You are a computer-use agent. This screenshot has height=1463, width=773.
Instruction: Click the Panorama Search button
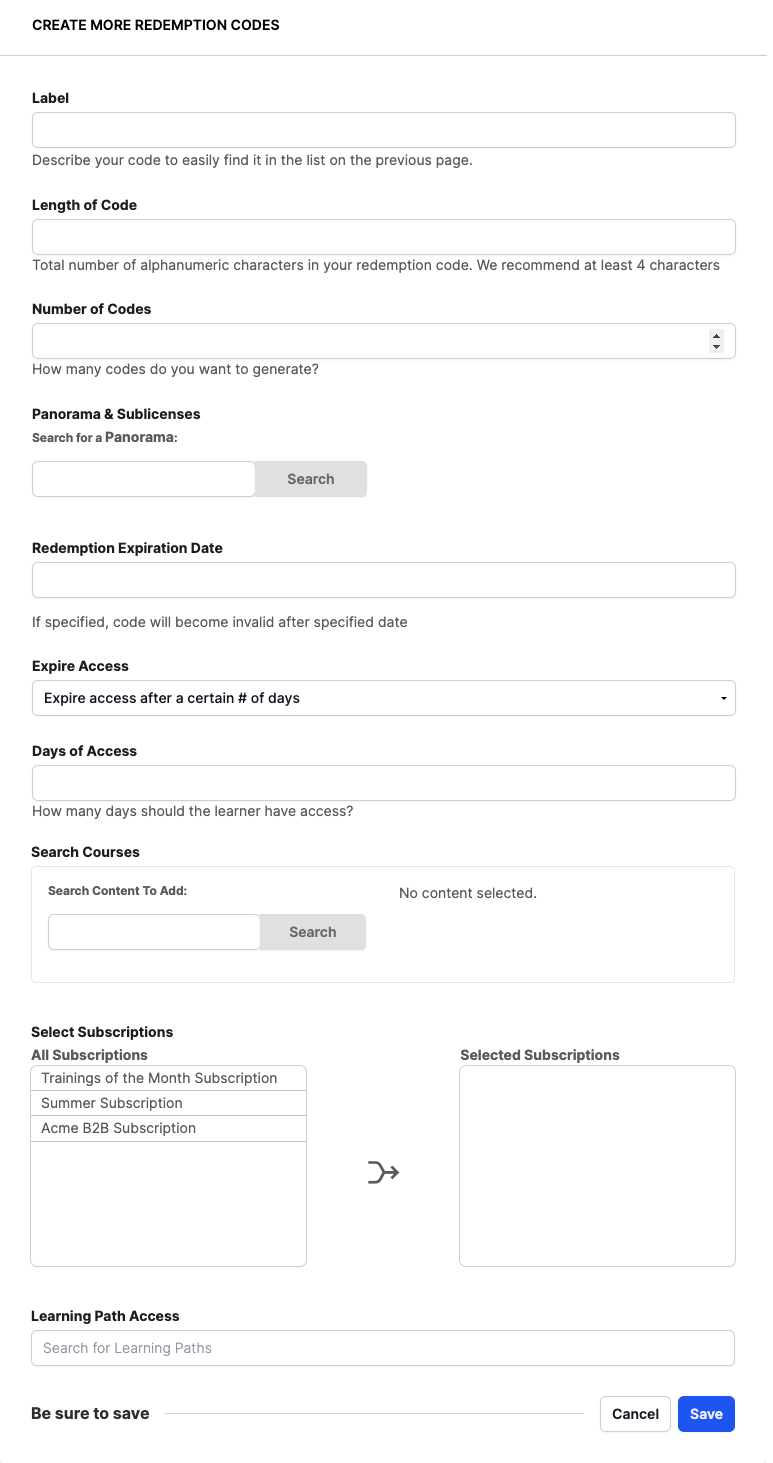310,478
